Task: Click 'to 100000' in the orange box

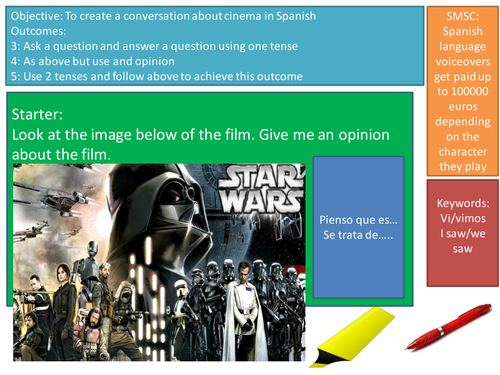Action: tap(463, 91)
